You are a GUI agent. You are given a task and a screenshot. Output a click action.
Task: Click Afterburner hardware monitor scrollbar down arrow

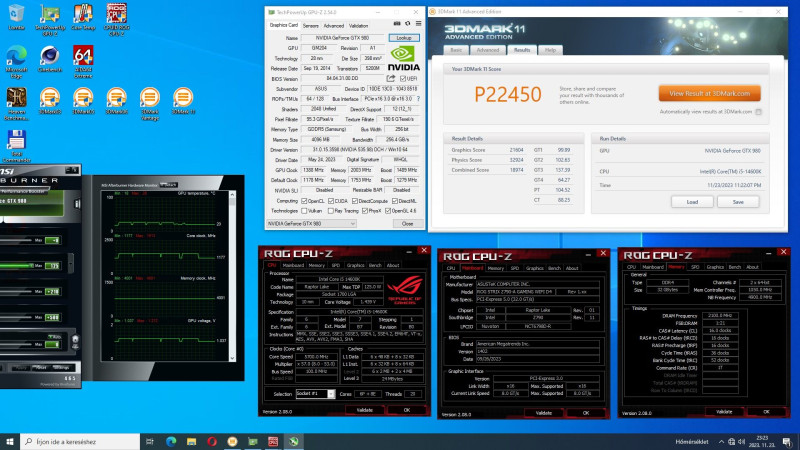[x=232, y=358]
